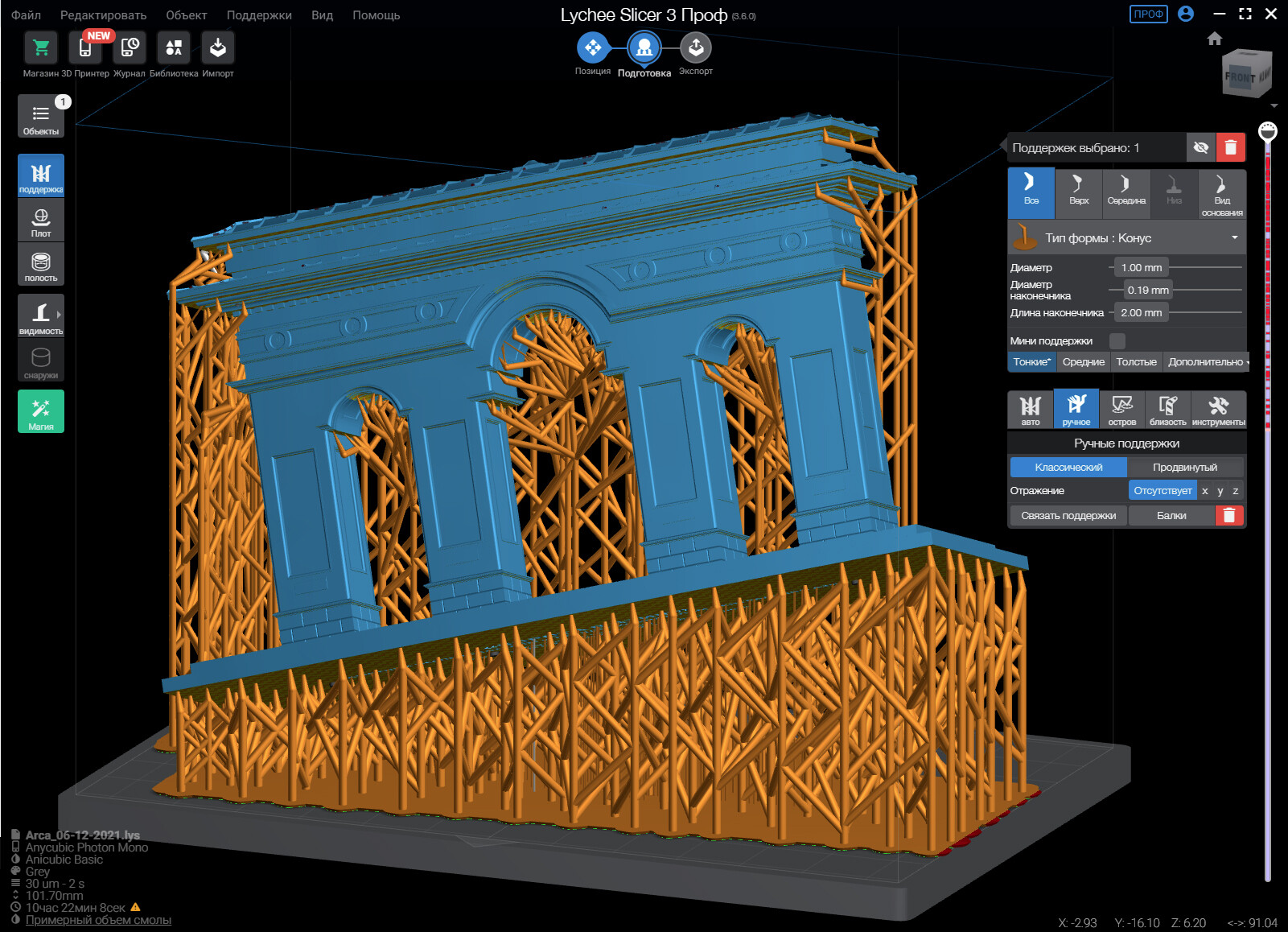Select the Плот raft tool
The image size is (1288, 932).
41,220
